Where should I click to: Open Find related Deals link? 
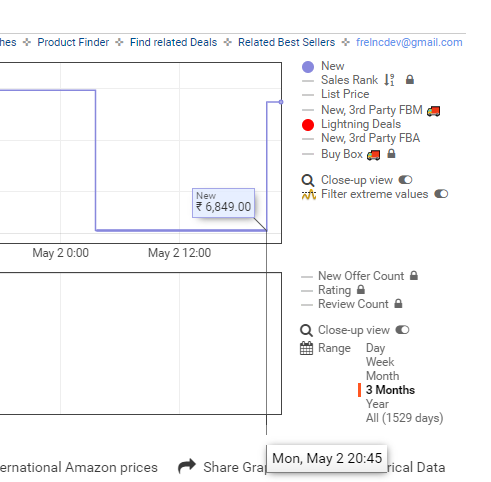click(x=173, y=42)
